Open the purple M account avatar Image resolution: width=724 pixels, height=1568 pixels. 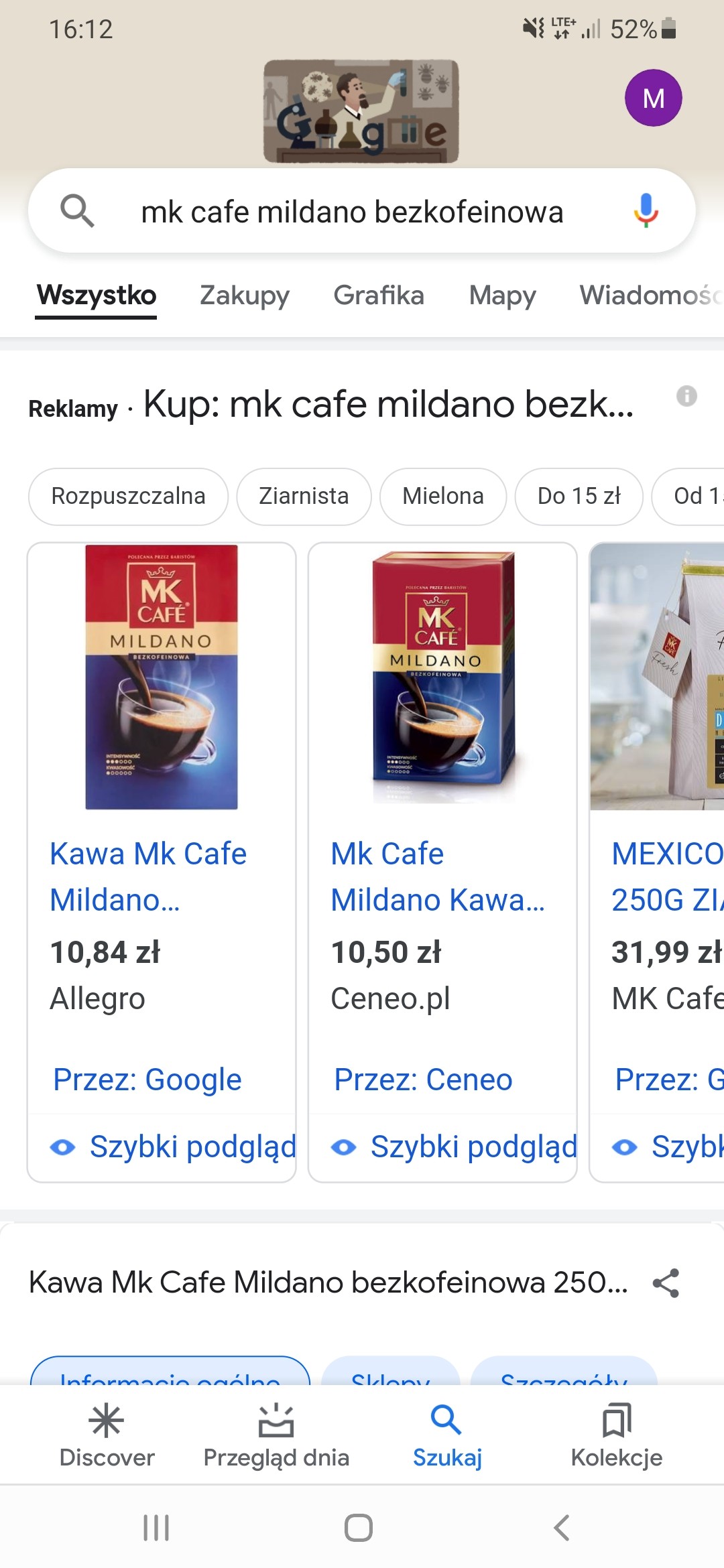[654, 98]
